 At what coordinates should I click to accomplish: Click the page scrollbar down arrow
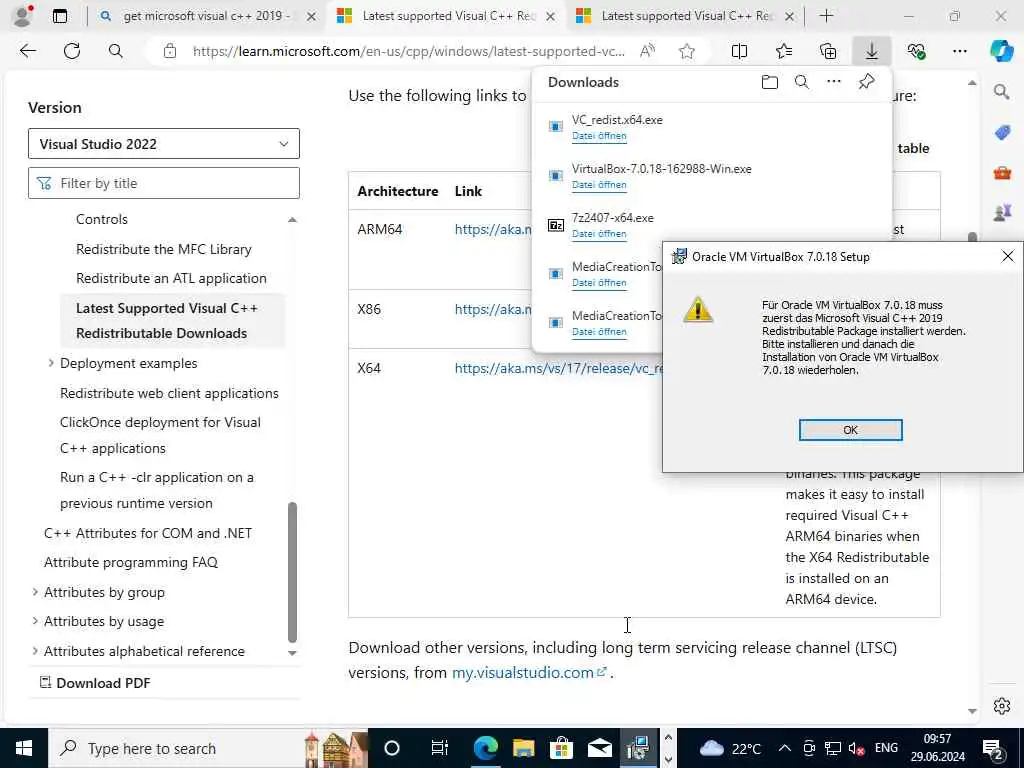tap(972, 711)
